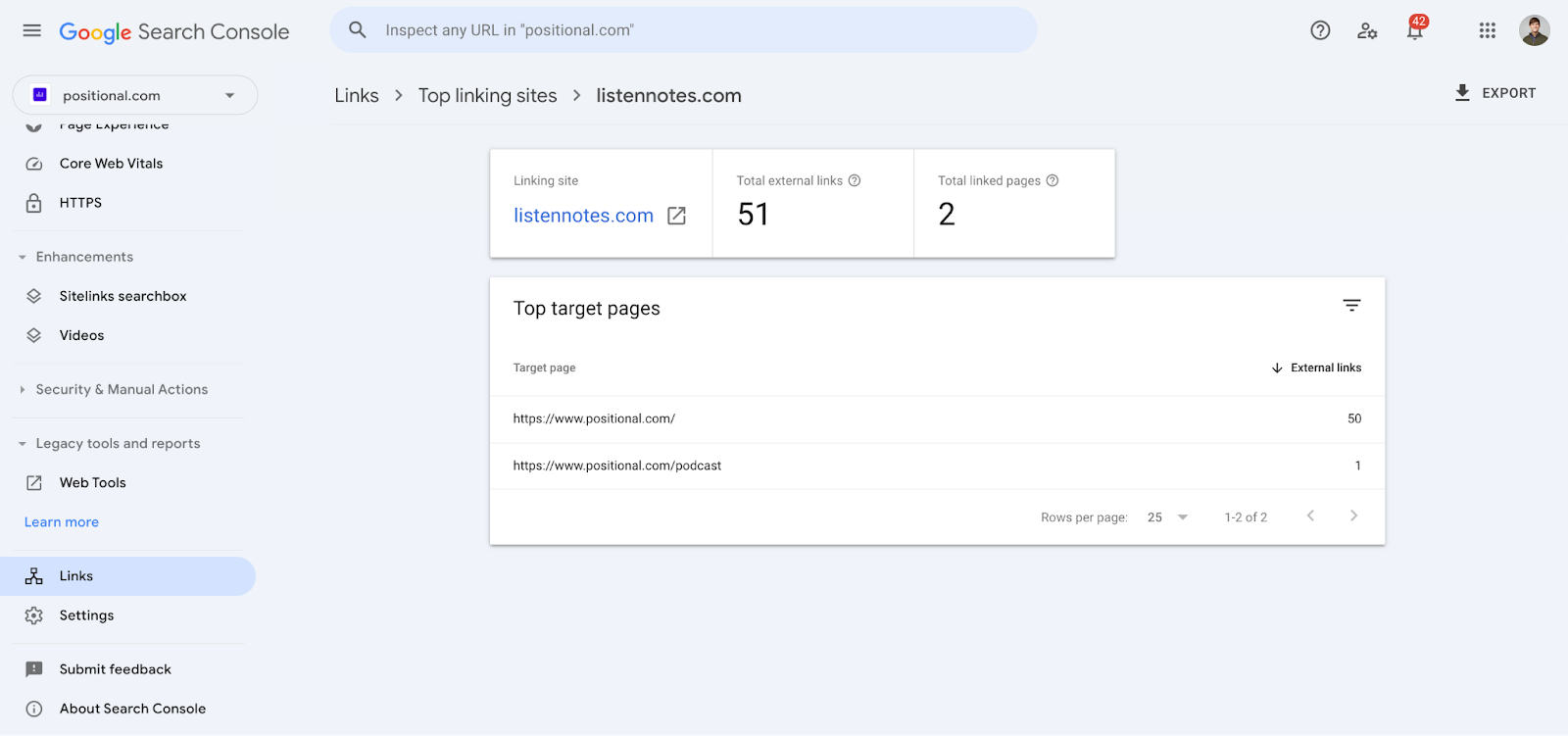Click the Top target pages heading
Screen dimensions: 1568x736
[x=587, y=309]
